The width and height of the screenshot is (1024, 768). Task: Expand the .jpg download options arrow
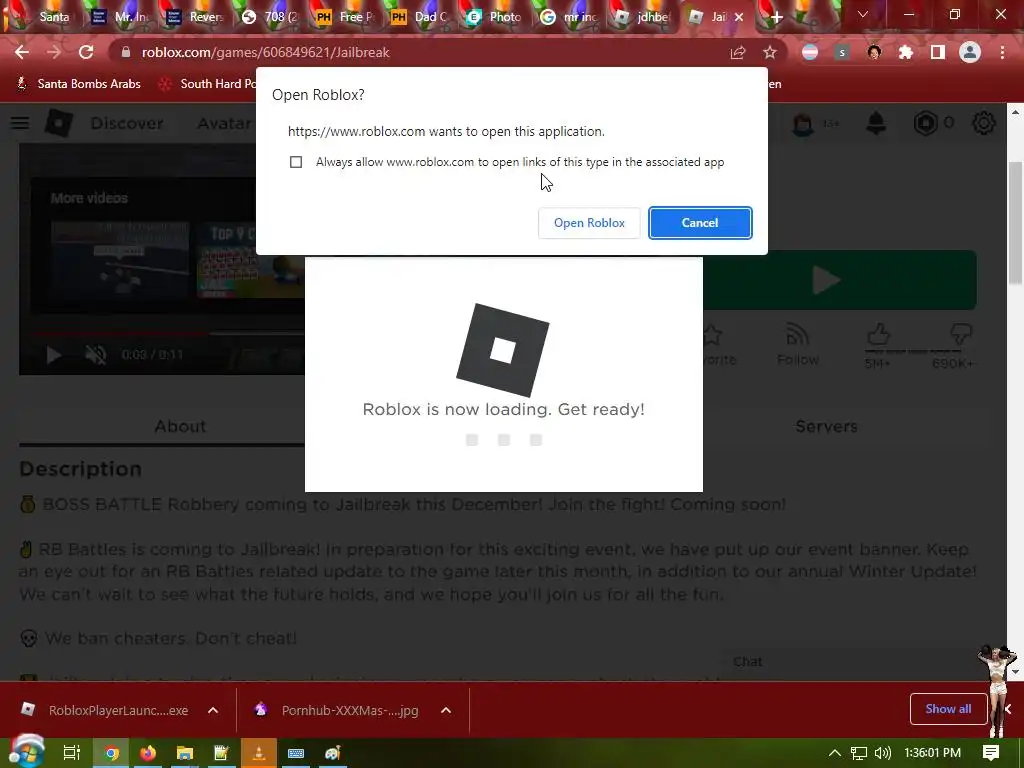pyautogui.click(x=446, y=710)
